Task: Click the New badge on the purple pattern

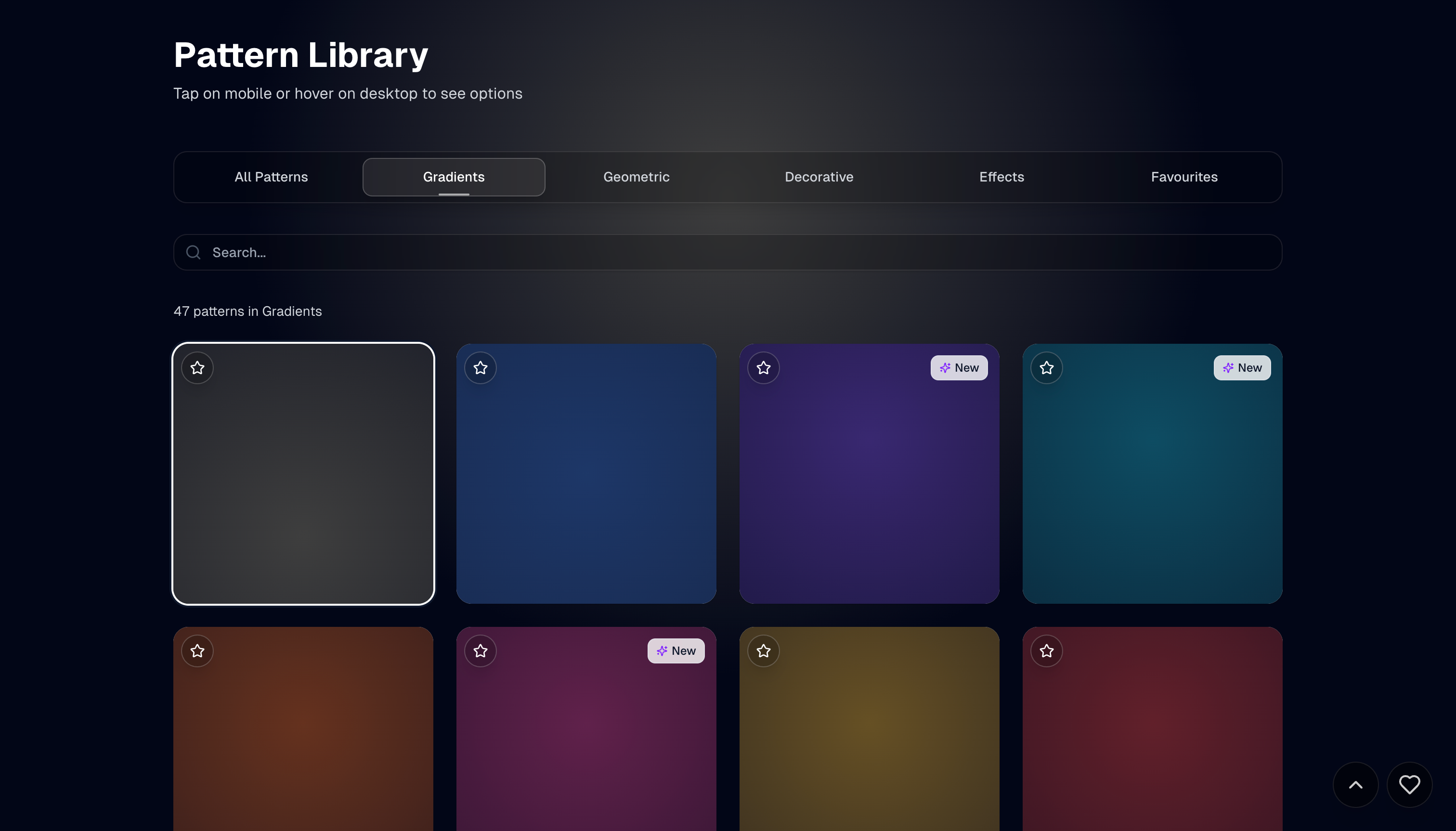Action: (x=959, y=367)
